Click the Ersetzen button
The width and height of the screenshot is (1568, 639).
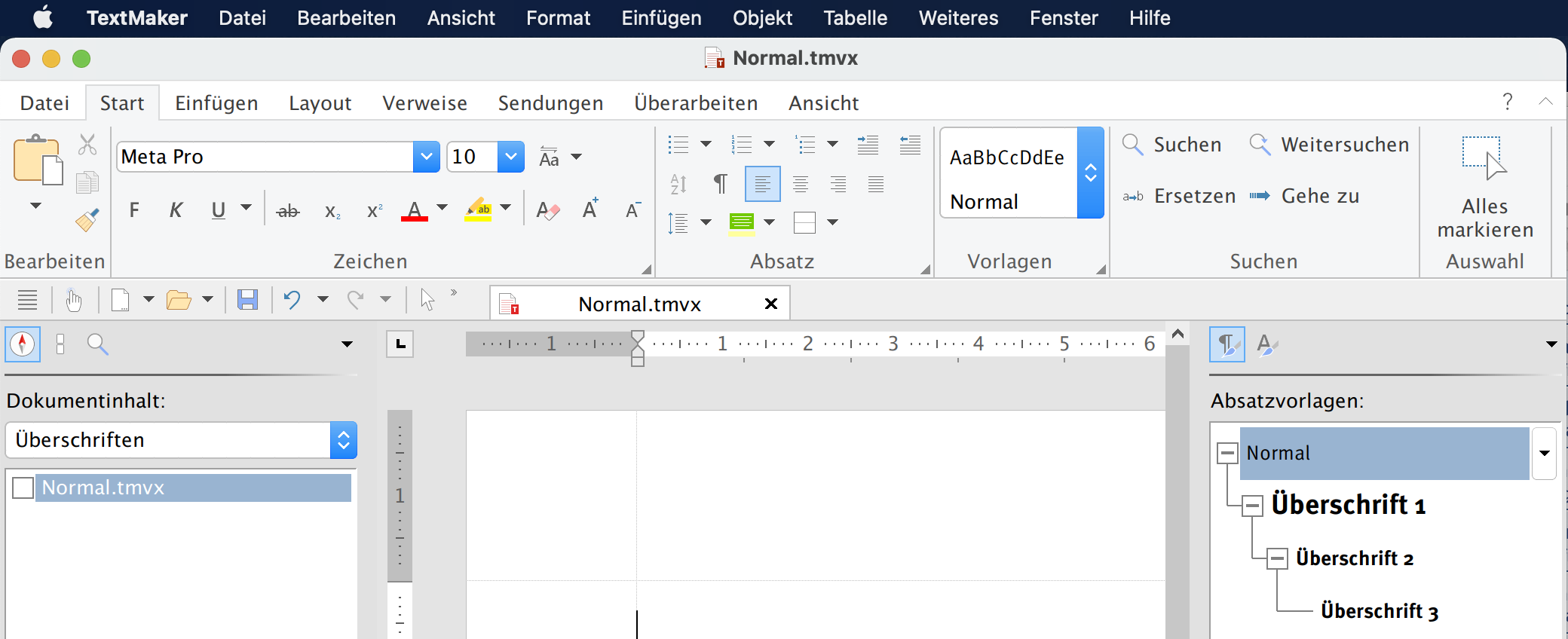point(1179,197)
